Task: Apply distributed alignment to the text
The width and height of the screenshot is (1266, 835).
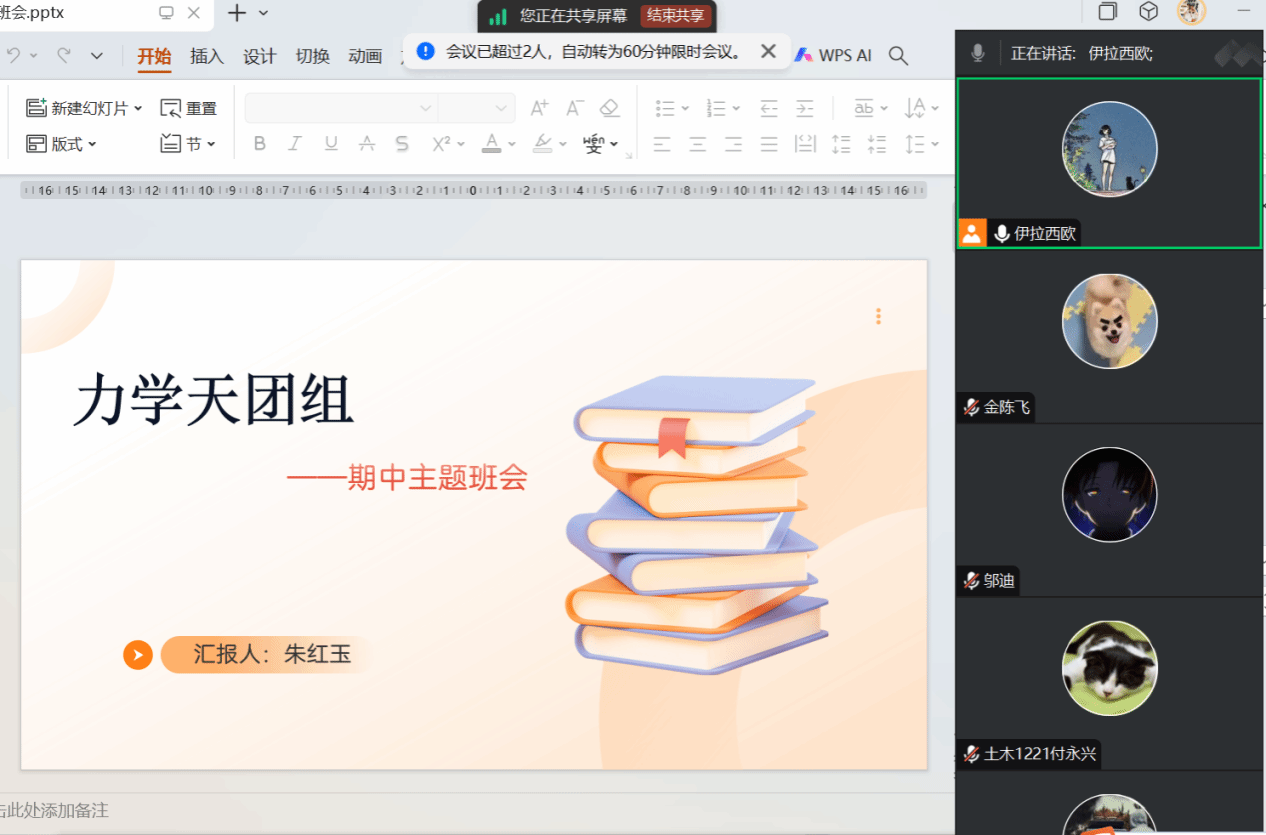Action: click(805, 144)
